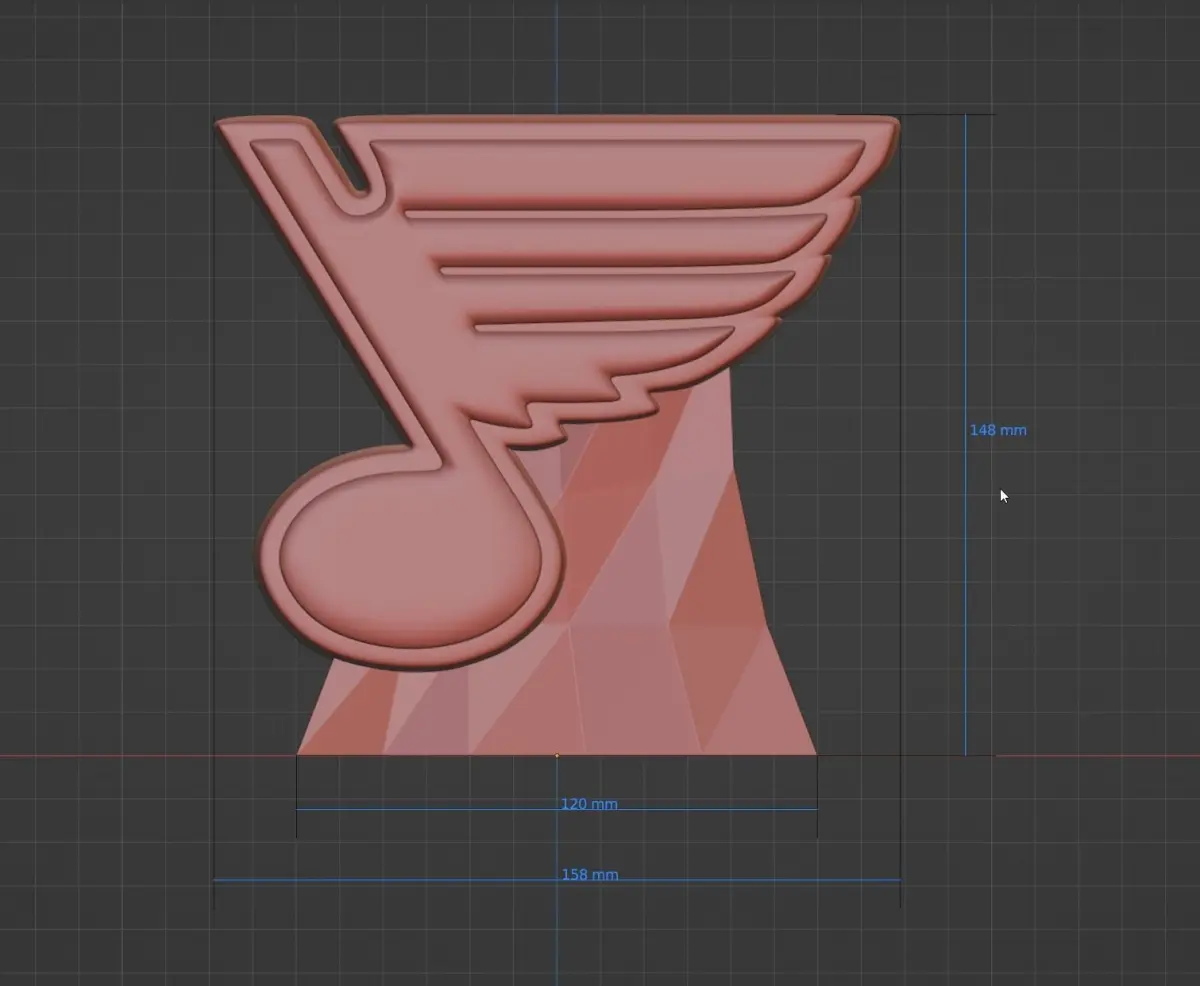This screenshot has width=1200, height=986.
Task: Click the 148 mm height dimension label
Action: [x=998, y=430]
